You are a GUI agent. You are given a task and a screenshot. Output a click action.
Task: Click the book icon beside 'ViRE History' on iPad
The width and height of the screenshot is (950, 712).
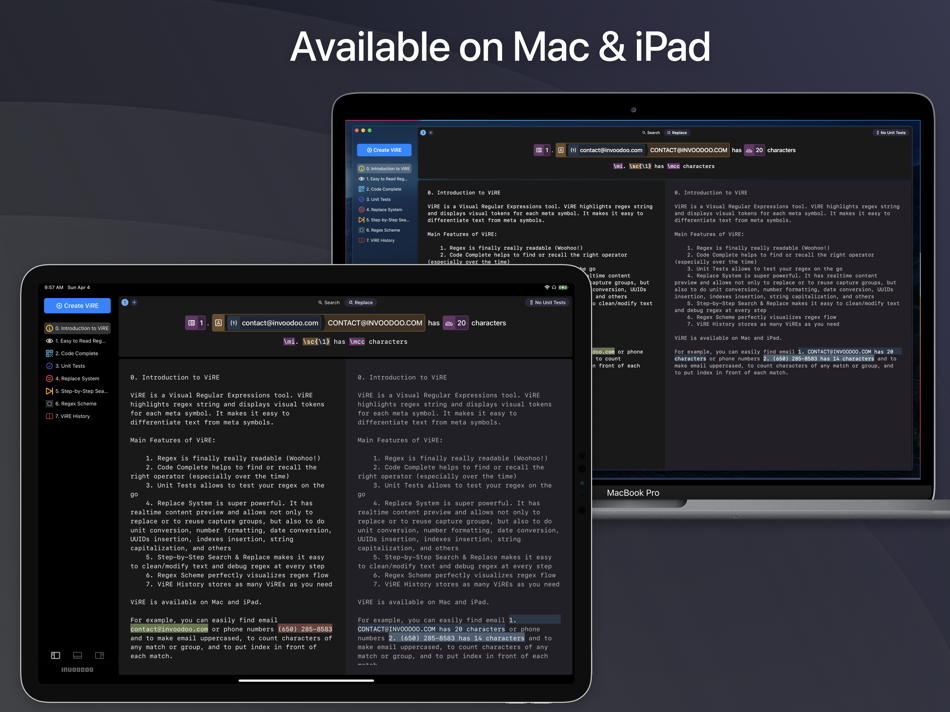(x=49, y=416)
